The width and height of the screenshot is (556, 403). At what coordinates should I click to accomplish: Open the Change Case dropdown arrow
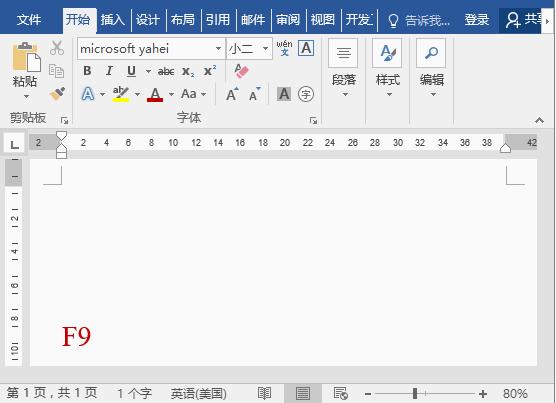204,94
